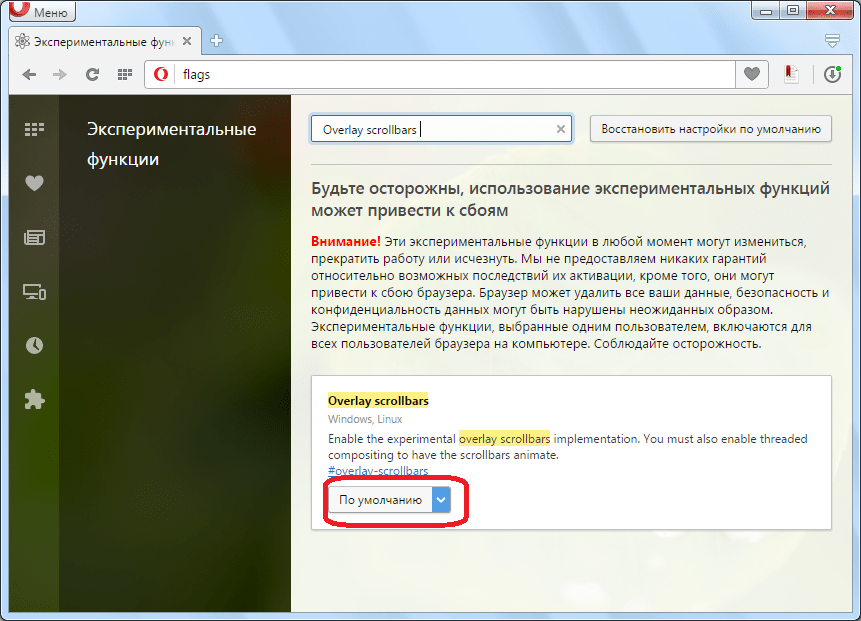
Task: Clear the Overlay scrollbars search field
Action: click(561, 129)
